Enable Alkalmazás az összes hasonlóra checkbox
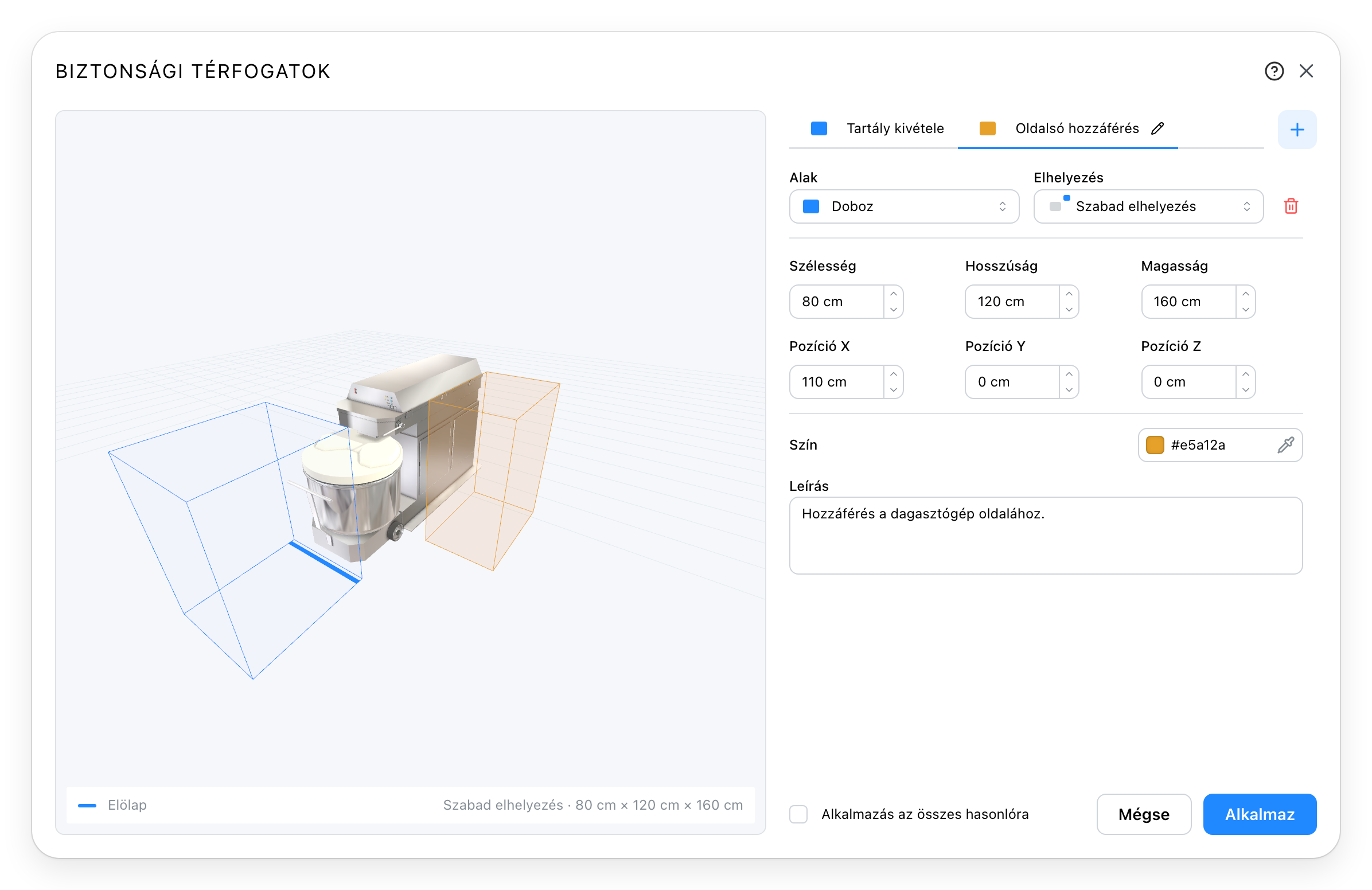Viewport: 1372px width, 890px height. pos(798,814)
